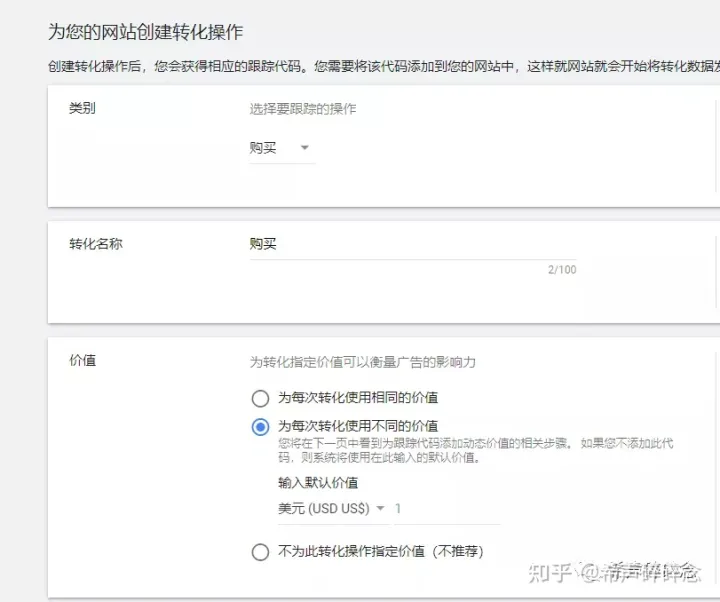Click the 转化名称 input field containing 购买
This screenshot has width=720, height=602.
(413, 245)
